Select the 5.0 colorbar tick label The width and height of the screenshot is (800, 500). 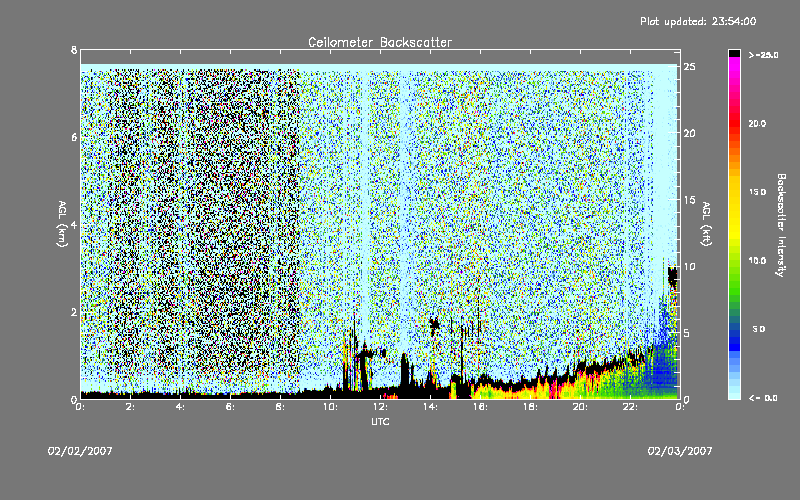(759, 330)
